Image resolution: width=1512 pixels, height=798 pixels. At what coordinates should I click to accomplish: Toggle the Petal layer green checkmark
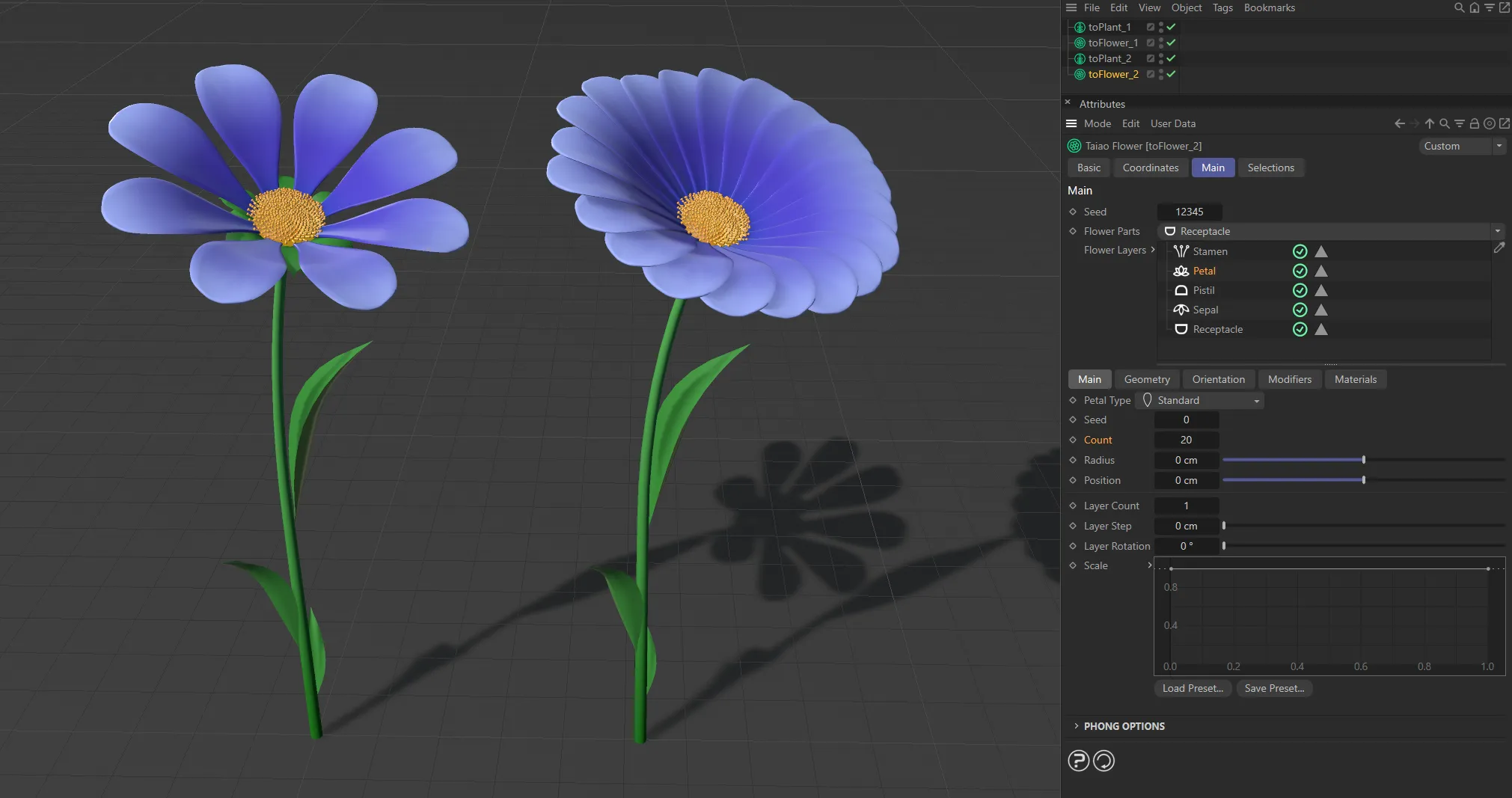click(x=1300, y=271)
